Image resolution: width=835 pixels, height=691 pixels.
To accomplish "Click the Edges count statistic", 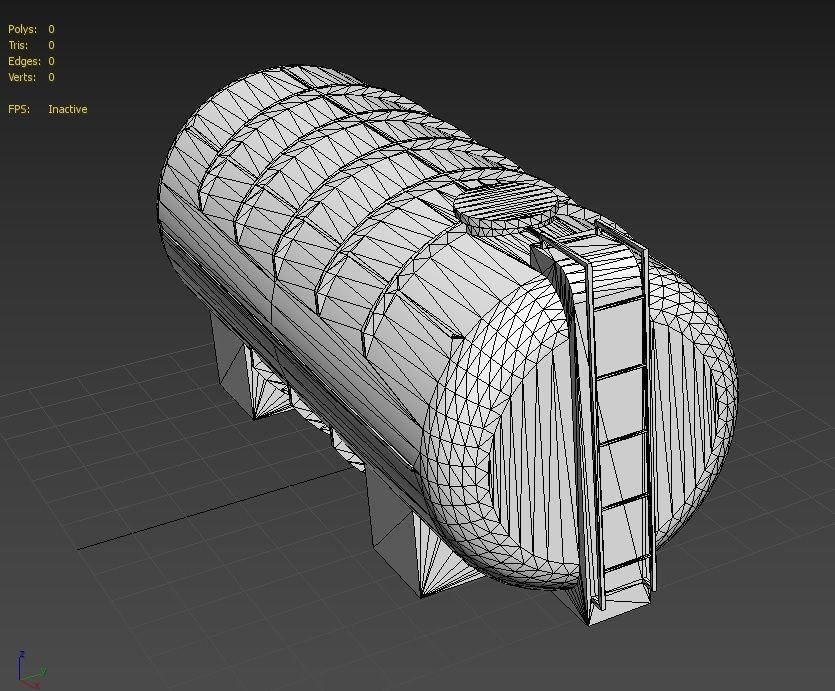I will click(x=31, y=61).
